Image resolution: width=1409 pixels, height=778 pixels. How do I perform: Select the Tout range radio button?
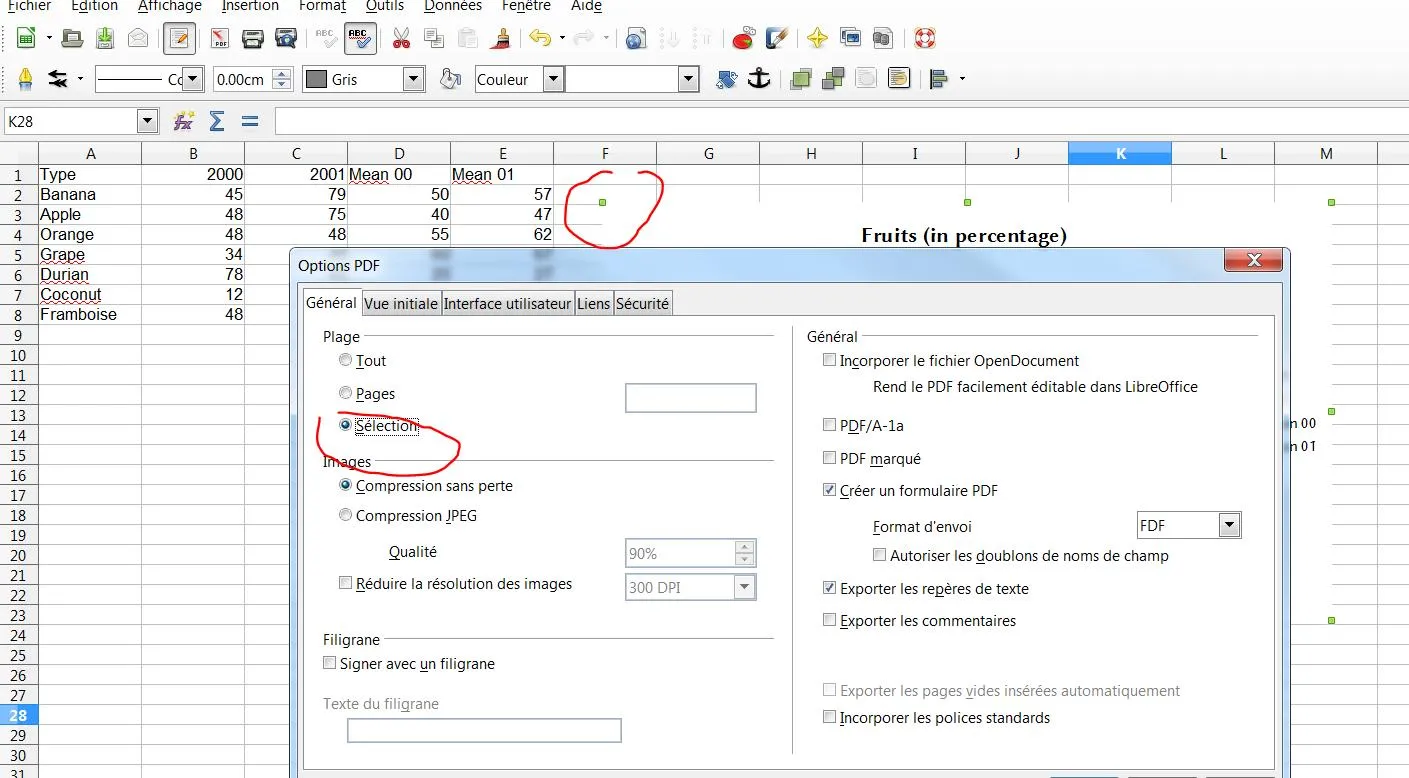[x=346, y=360]
